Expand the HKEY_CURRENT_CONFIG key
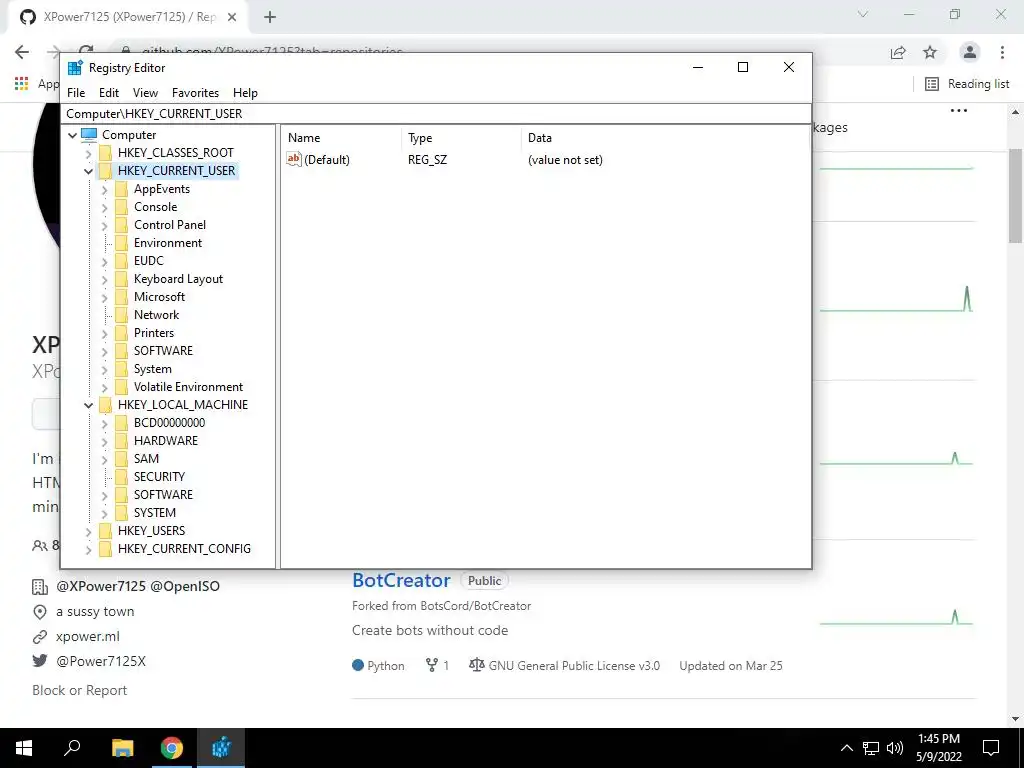 [88, 550]
